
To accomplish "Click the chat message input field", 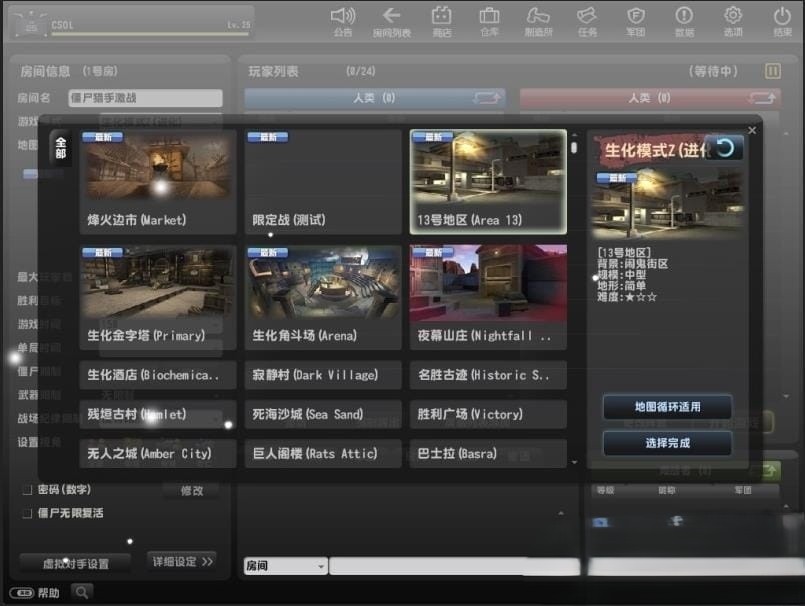I will pos(455,566).
